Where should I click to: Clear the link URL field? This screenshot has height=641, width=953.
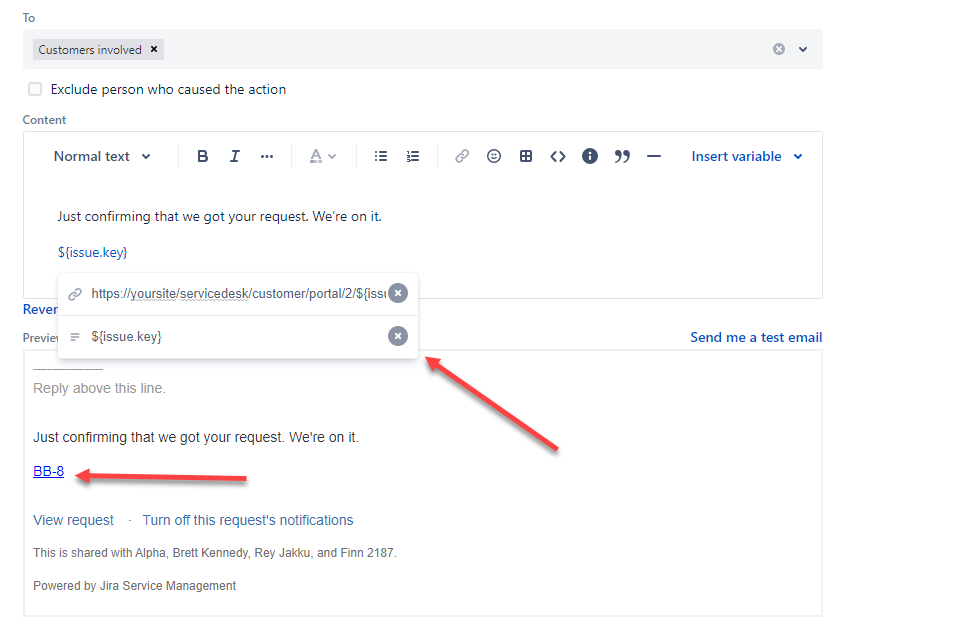pyautogui.click(x=398, y=293)
